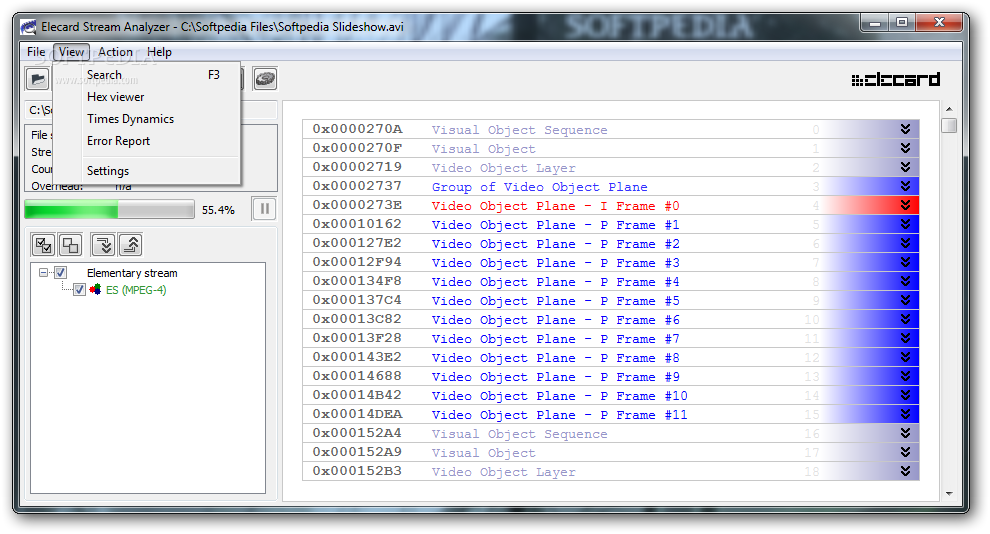990x534 pixels.
Task: Expand the Video Object Layer row at 0x00002719
Action: tap(905, 167)
